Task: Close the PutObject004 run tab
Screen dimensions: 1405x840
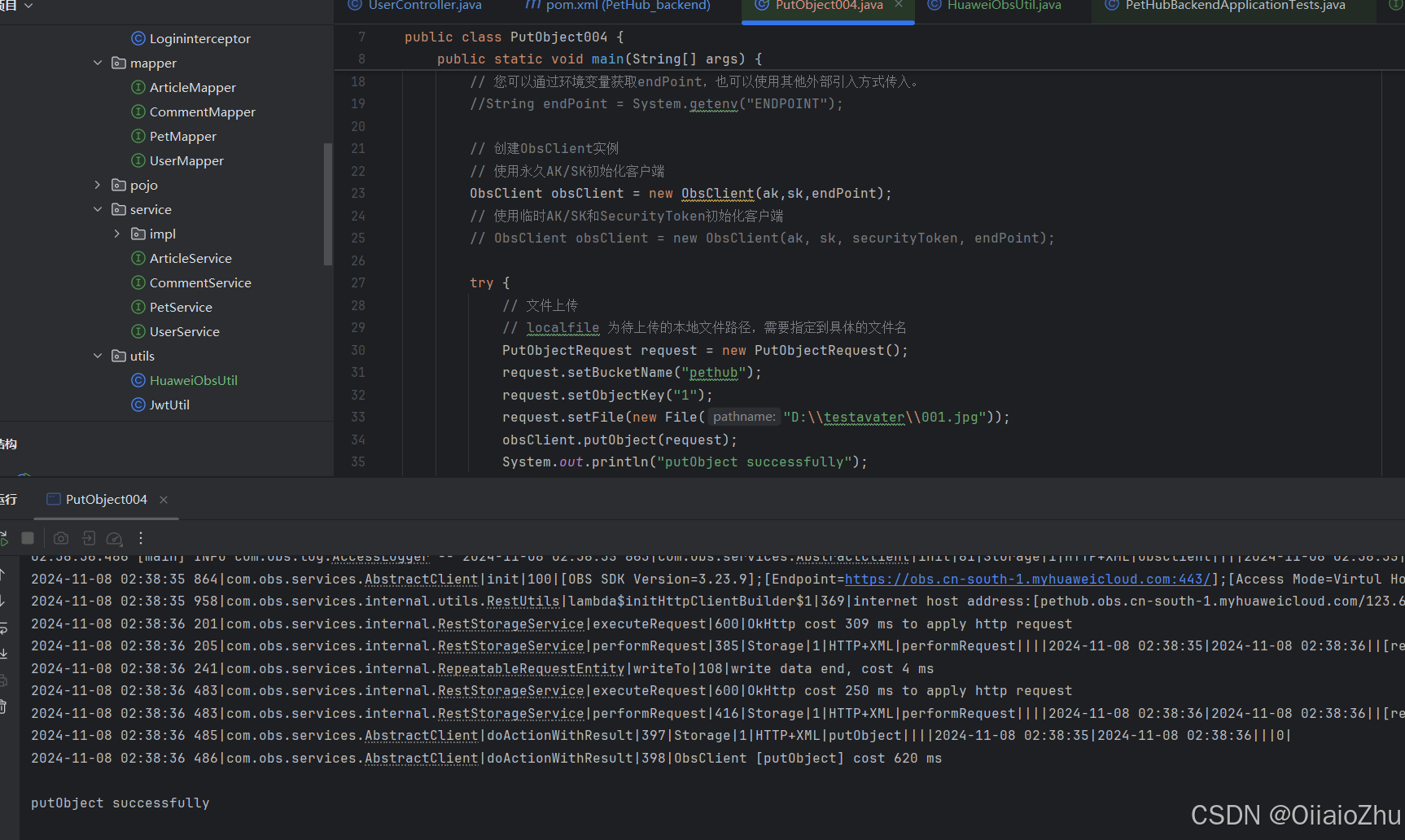Action: [164, 500]
